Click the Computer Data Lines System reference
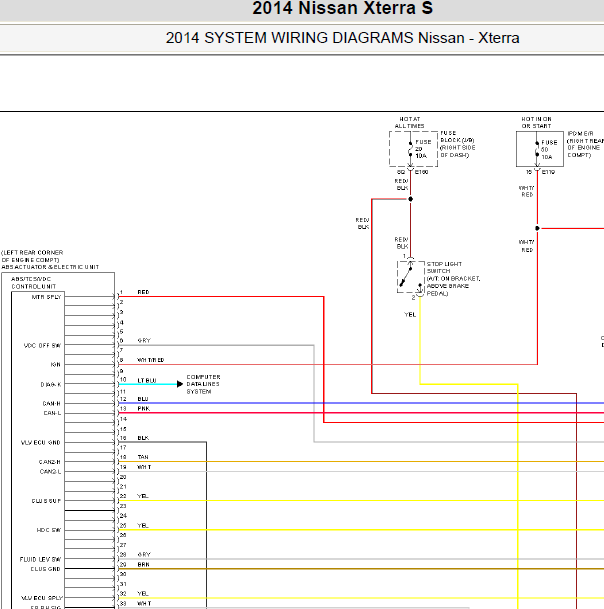The image size is (604, 609). tap(204, 384)
